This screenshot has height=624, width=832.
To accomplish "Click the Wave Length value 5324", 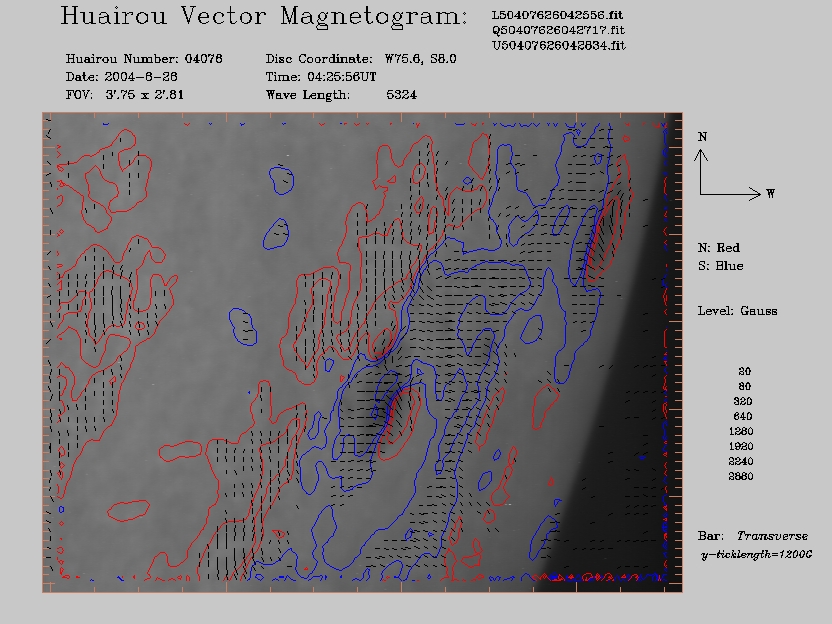I will pyautogui.click(x=401, y=95).
